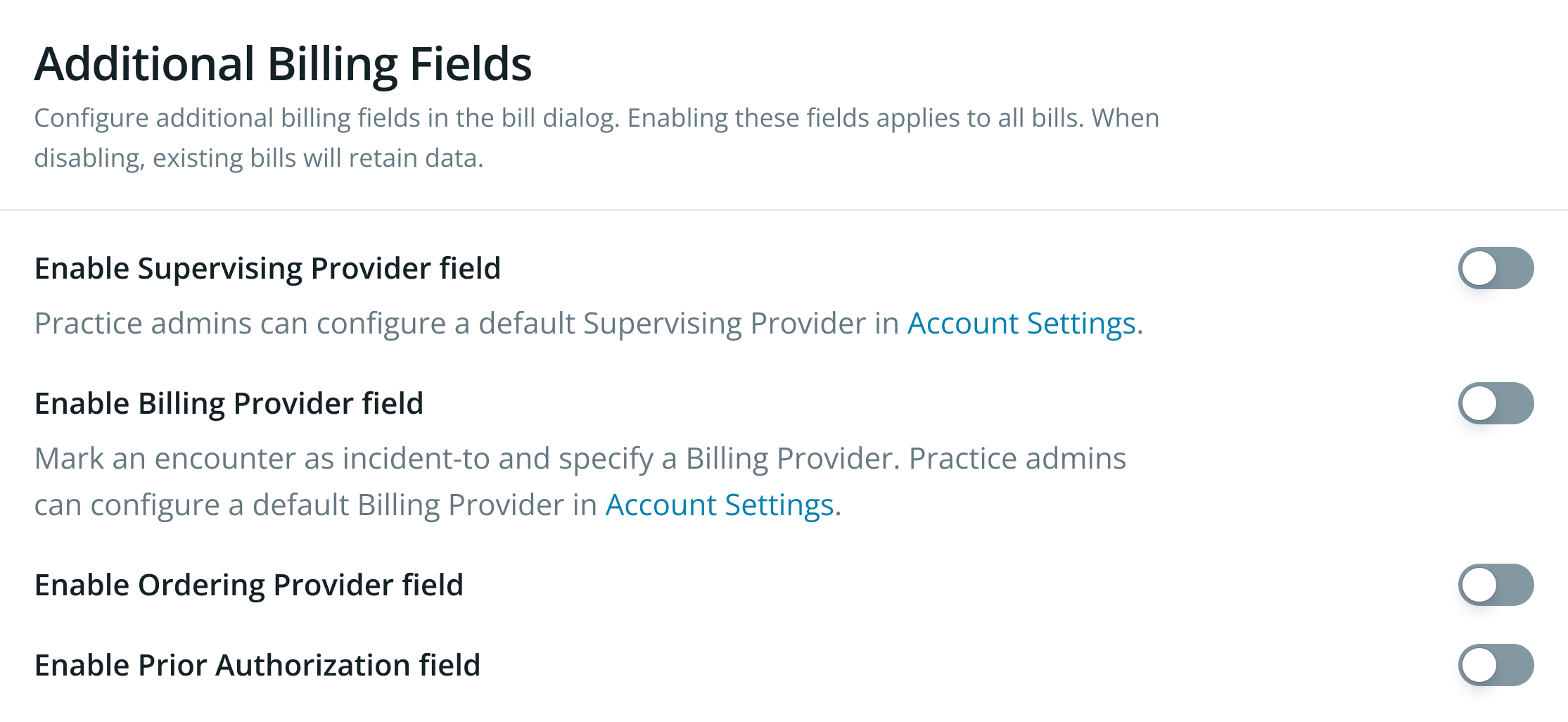Select the Enable Billing Provider field label

click(229, 404)
